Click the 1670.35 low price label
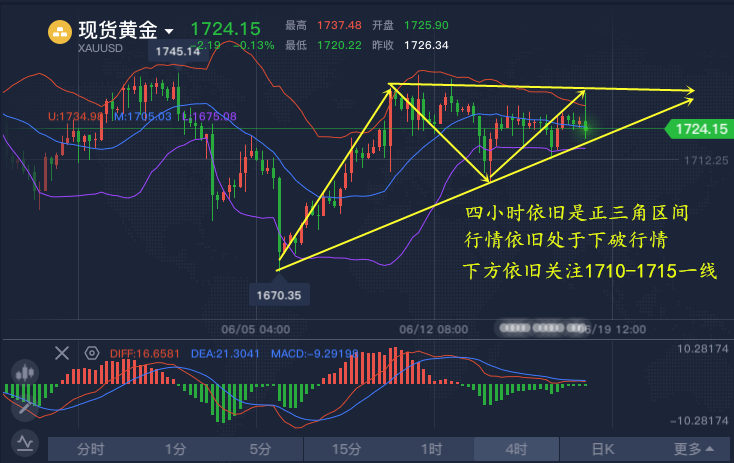The image size is (734, 463). pyautogui.click(x=276, y=294)
